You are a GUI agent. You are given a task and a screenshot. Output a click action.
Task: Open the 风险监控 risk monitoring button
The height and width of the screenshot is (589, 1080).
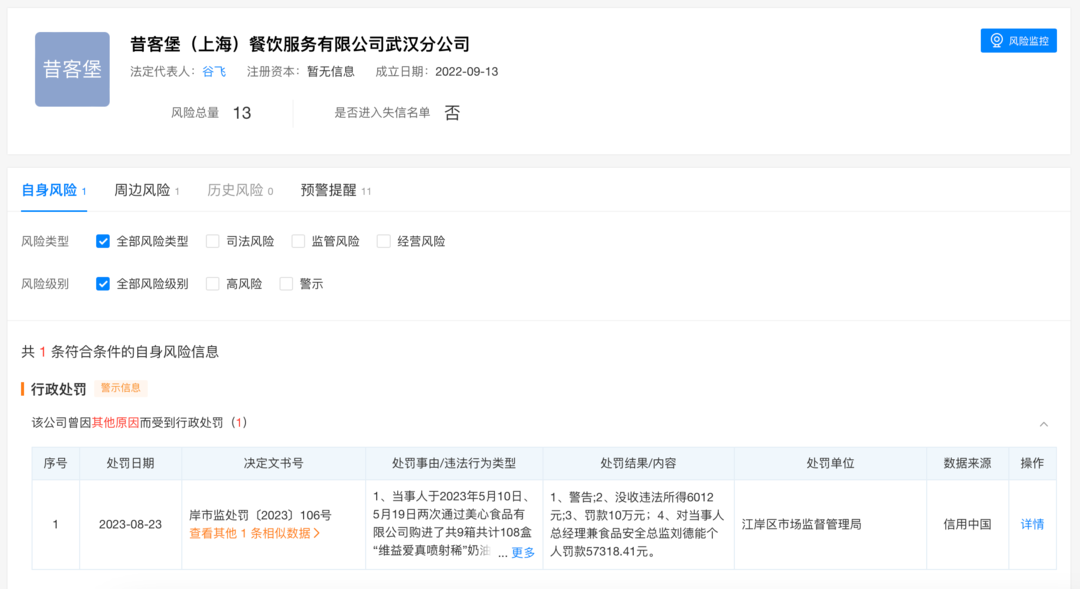tap(1018, 41)
